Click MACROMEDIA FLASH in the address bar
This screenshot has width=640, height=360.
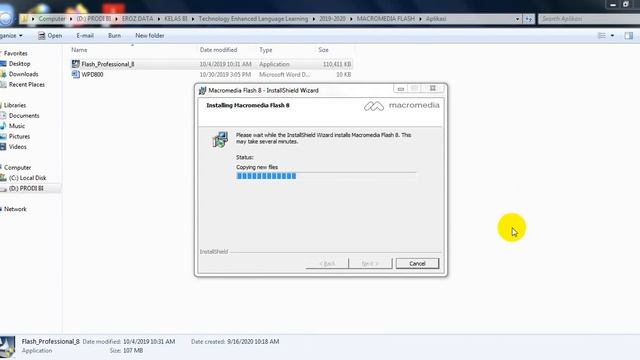click(386, 19)
